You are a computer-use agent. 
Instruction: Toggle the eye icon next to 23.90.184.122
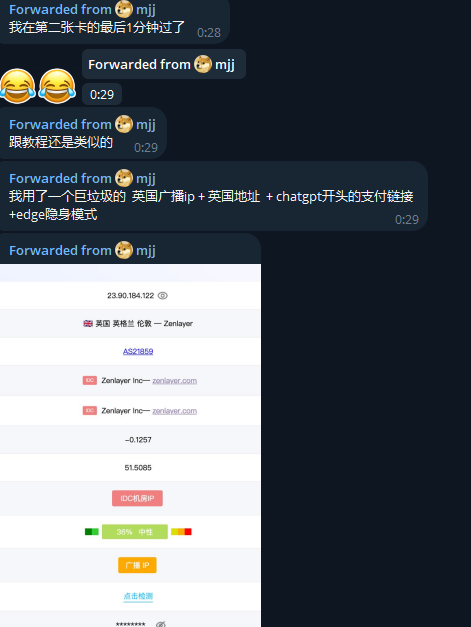pyautogui.click(x=162, y=296)
